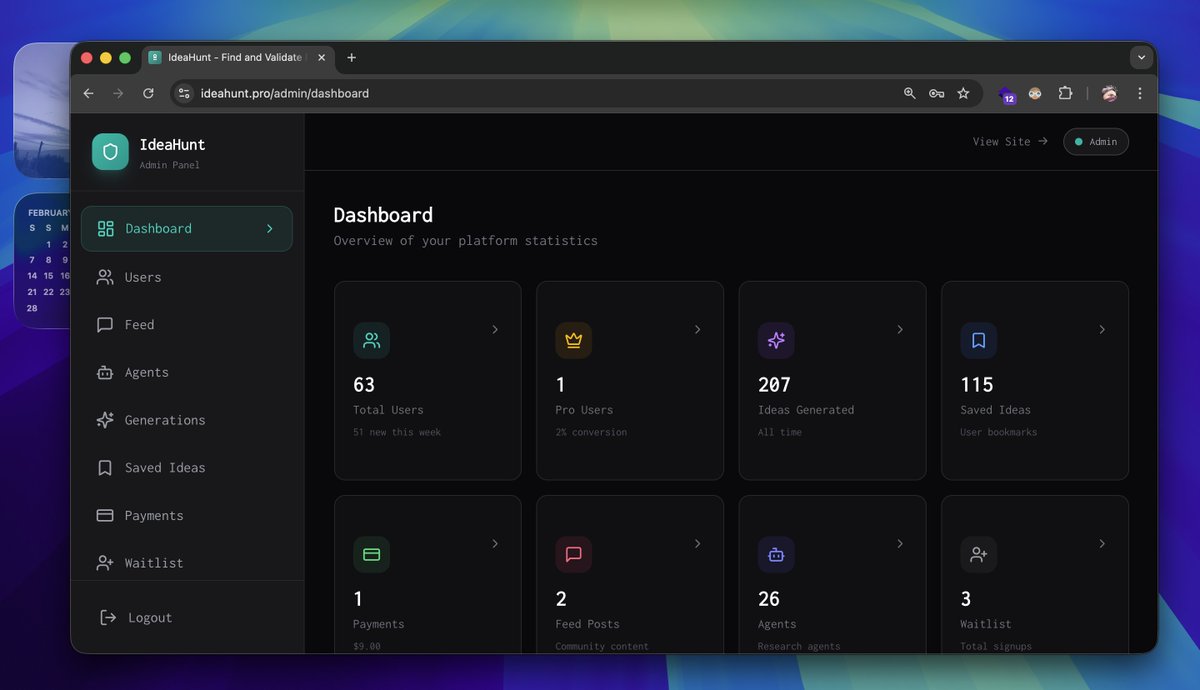Click the IdeaHunt shield logo icon

(x=110, y=152)
